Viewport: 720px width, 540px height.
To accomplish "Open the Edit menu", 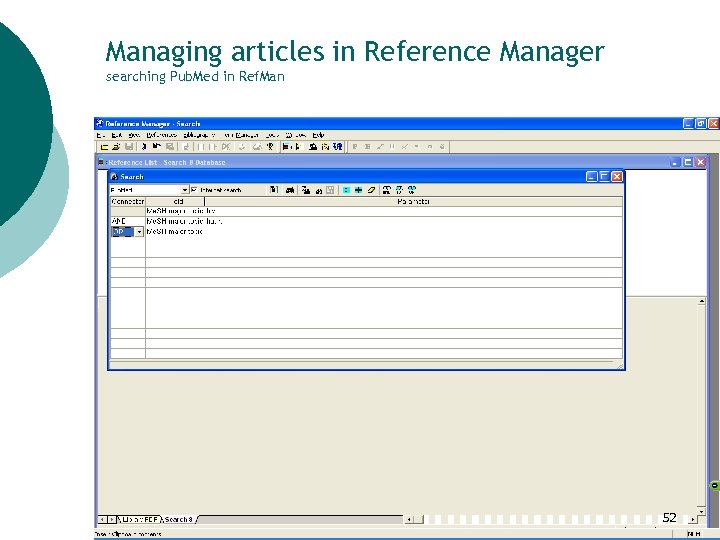I will point(117,135).
